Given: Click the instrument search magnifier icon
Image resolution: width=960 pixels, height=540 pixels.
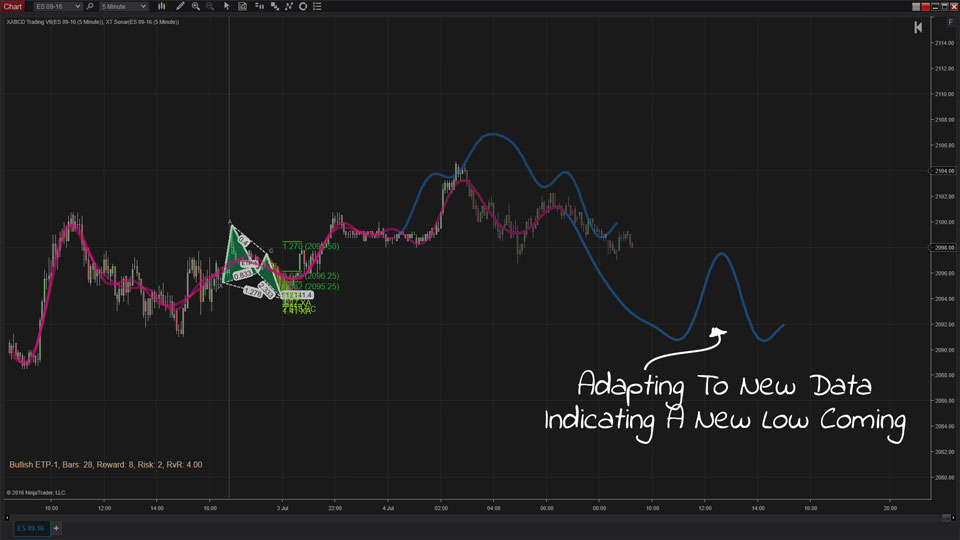Looking at the screenshot, I should (90, 6).
